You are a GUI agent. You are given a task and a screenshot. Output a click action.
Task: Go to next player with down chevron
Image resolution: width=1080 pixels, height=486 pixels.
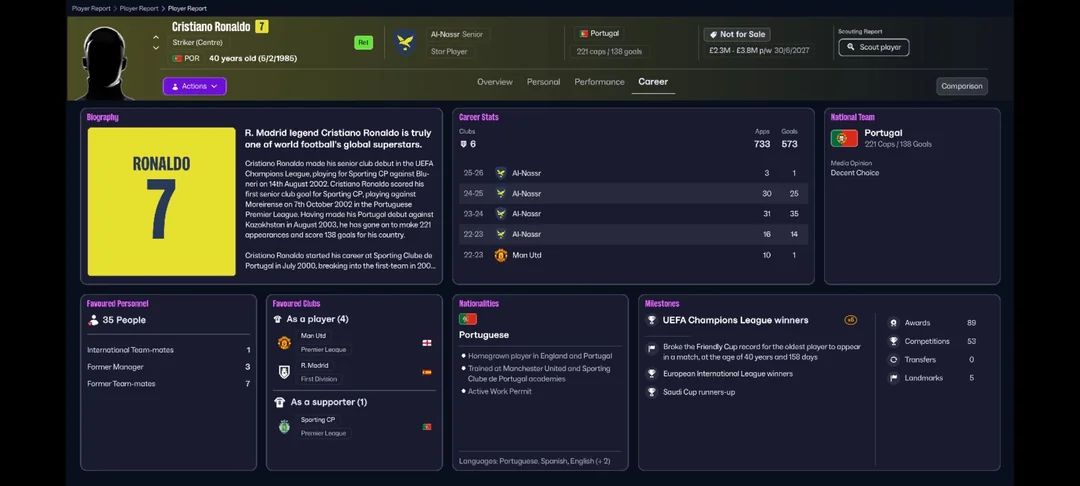156,48
